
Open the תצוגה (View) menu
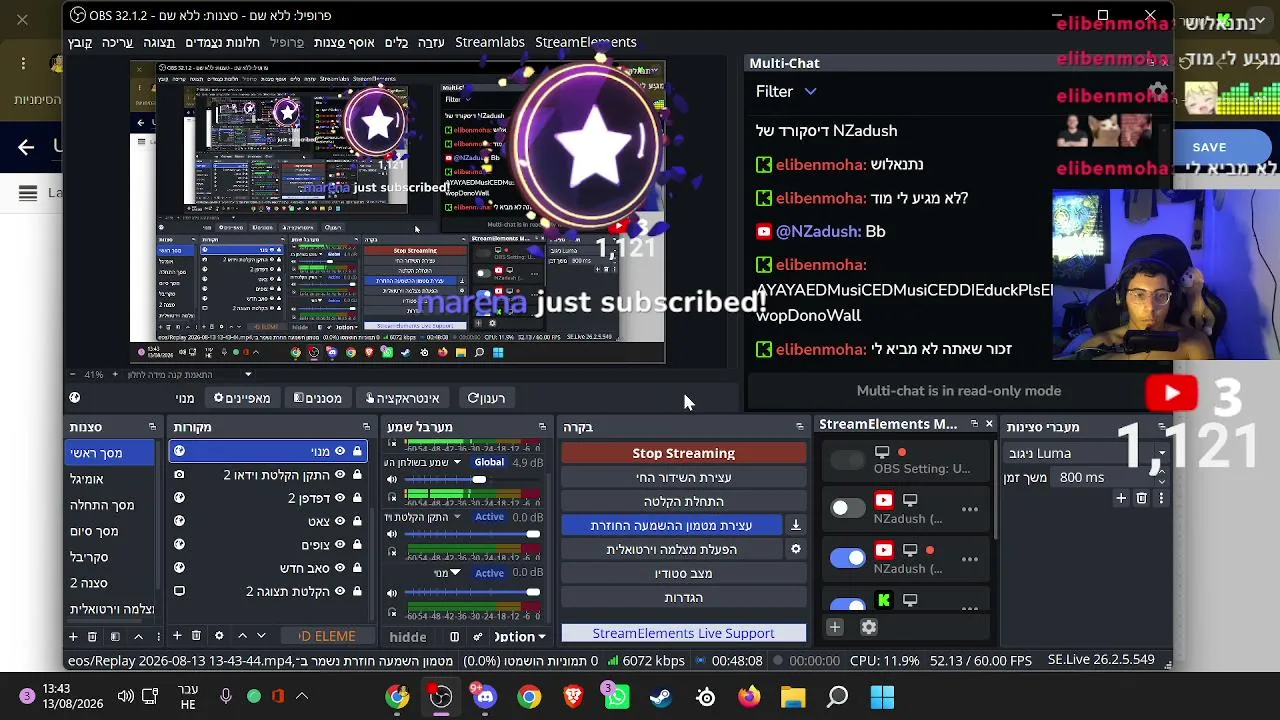159,42
